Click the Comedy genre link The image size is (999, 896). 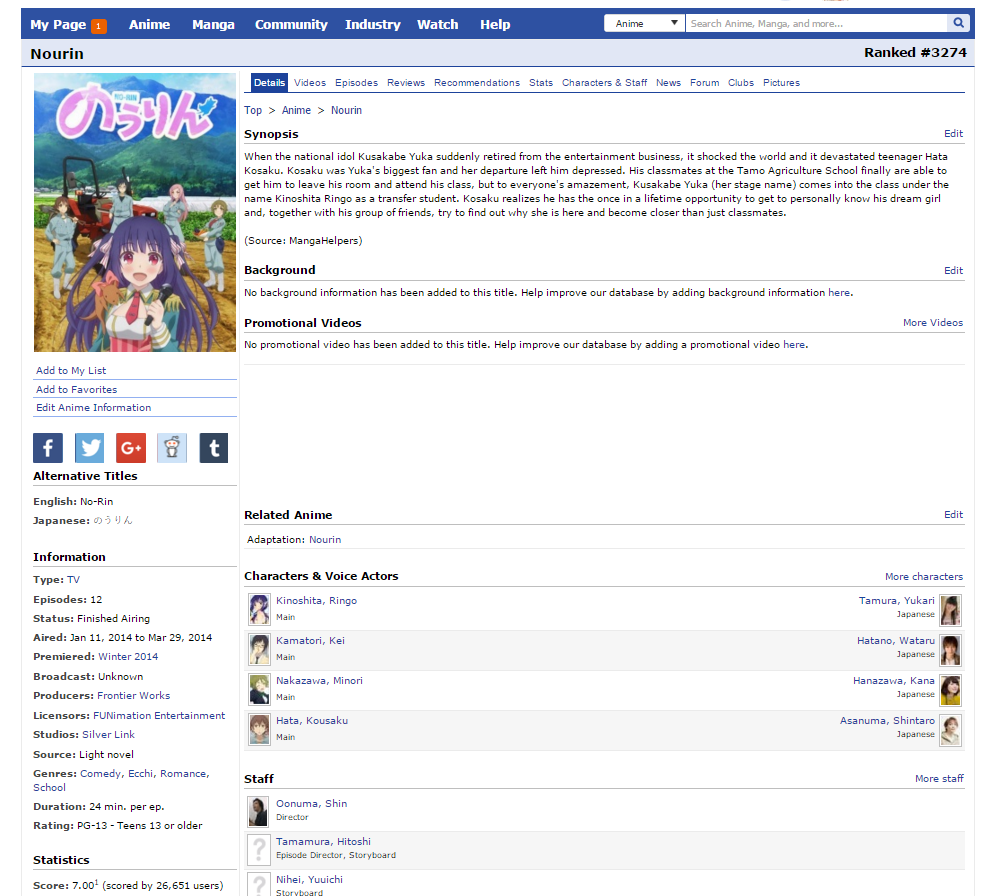point(101,774)
